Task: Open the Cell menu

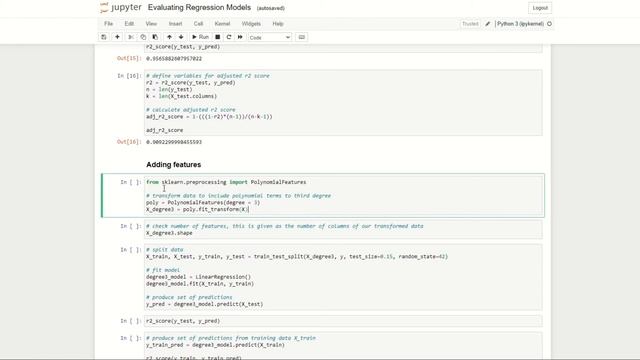Action: 198,24
